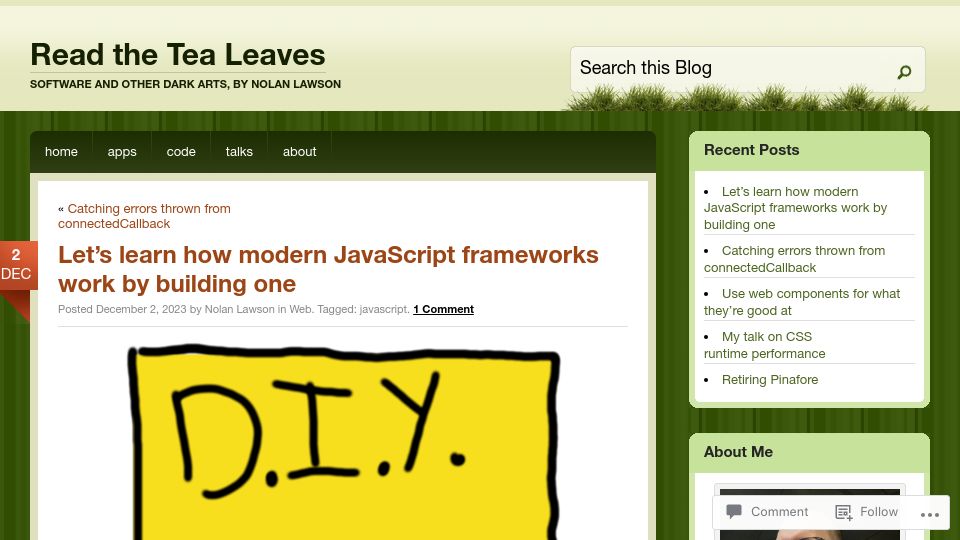The image size is (960, 540).
Task: Click the Recent Posts widget heading
Action: tap(751, 150)
